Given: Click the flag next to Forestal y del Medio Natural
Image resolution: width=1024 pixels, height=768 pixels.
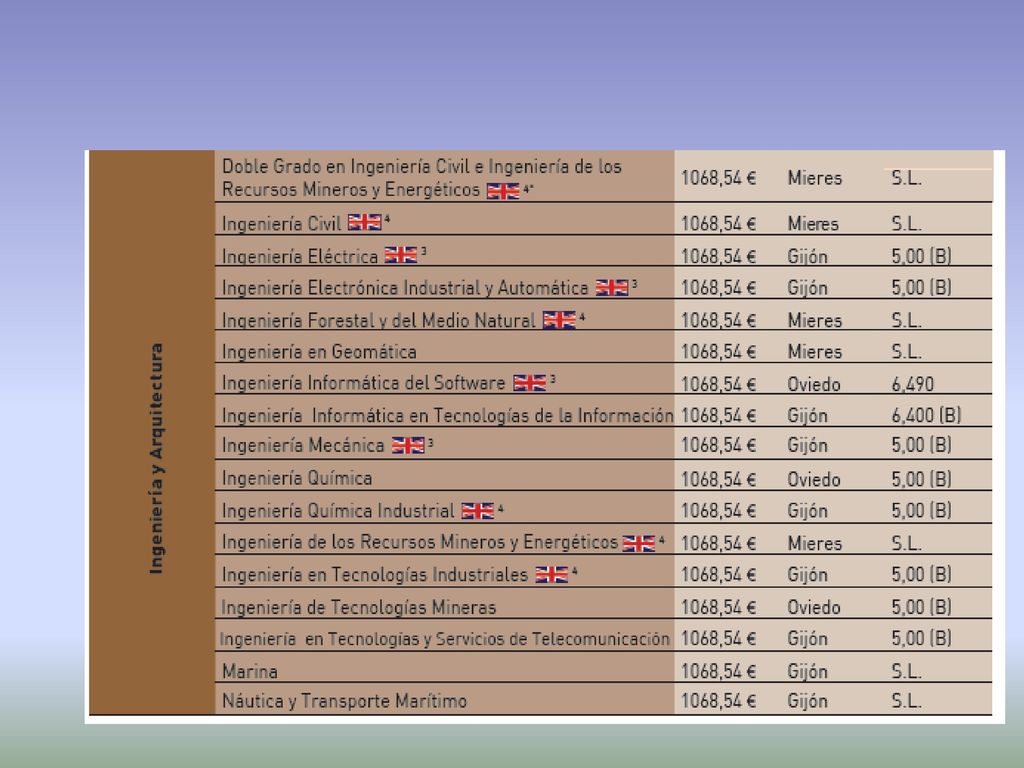Looking at the screenshot, I should [x=560, y=320].
